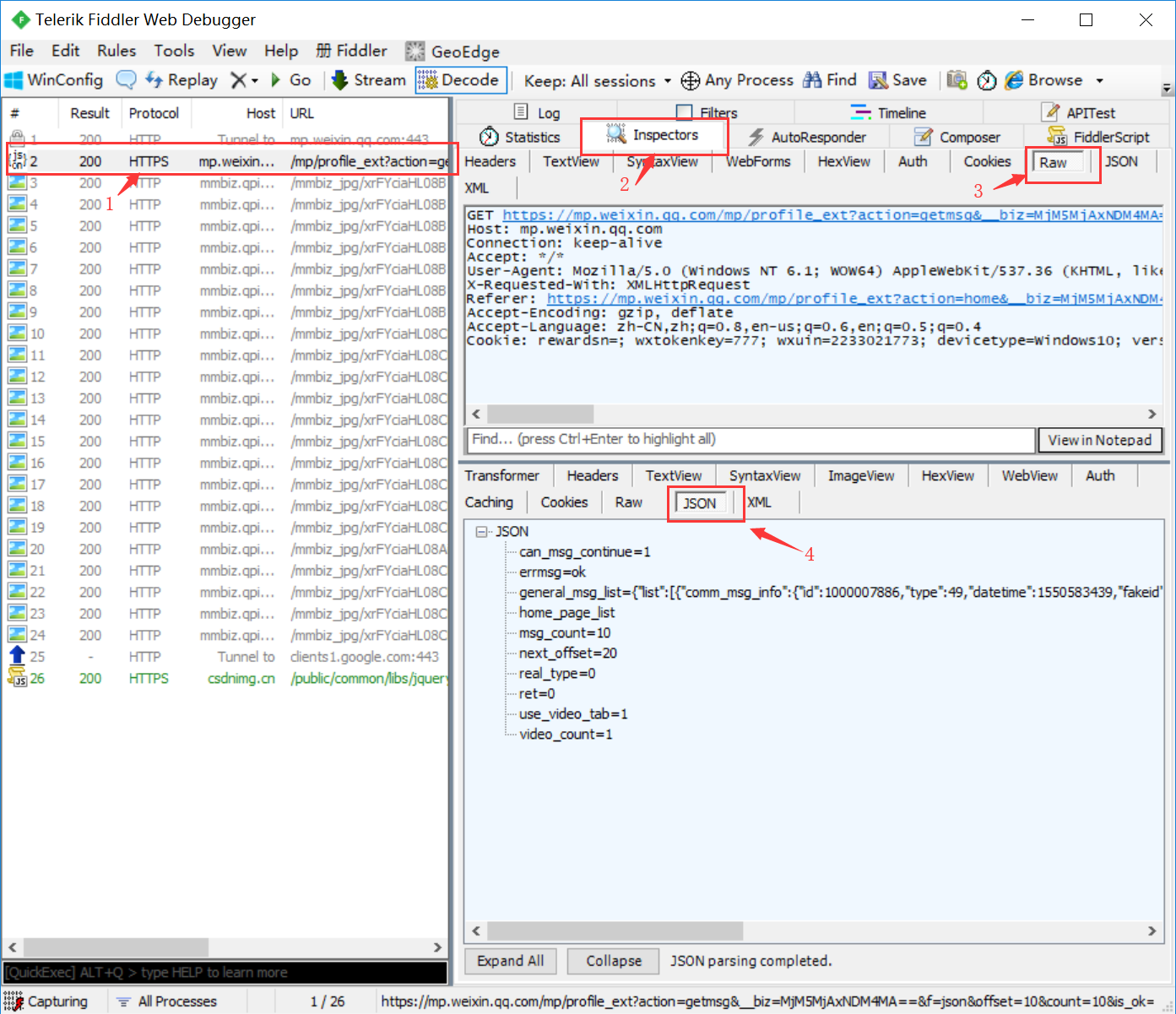Open the Timeline tab
The width and height of the screenshot is (1176, 1014).
[888, 112]
